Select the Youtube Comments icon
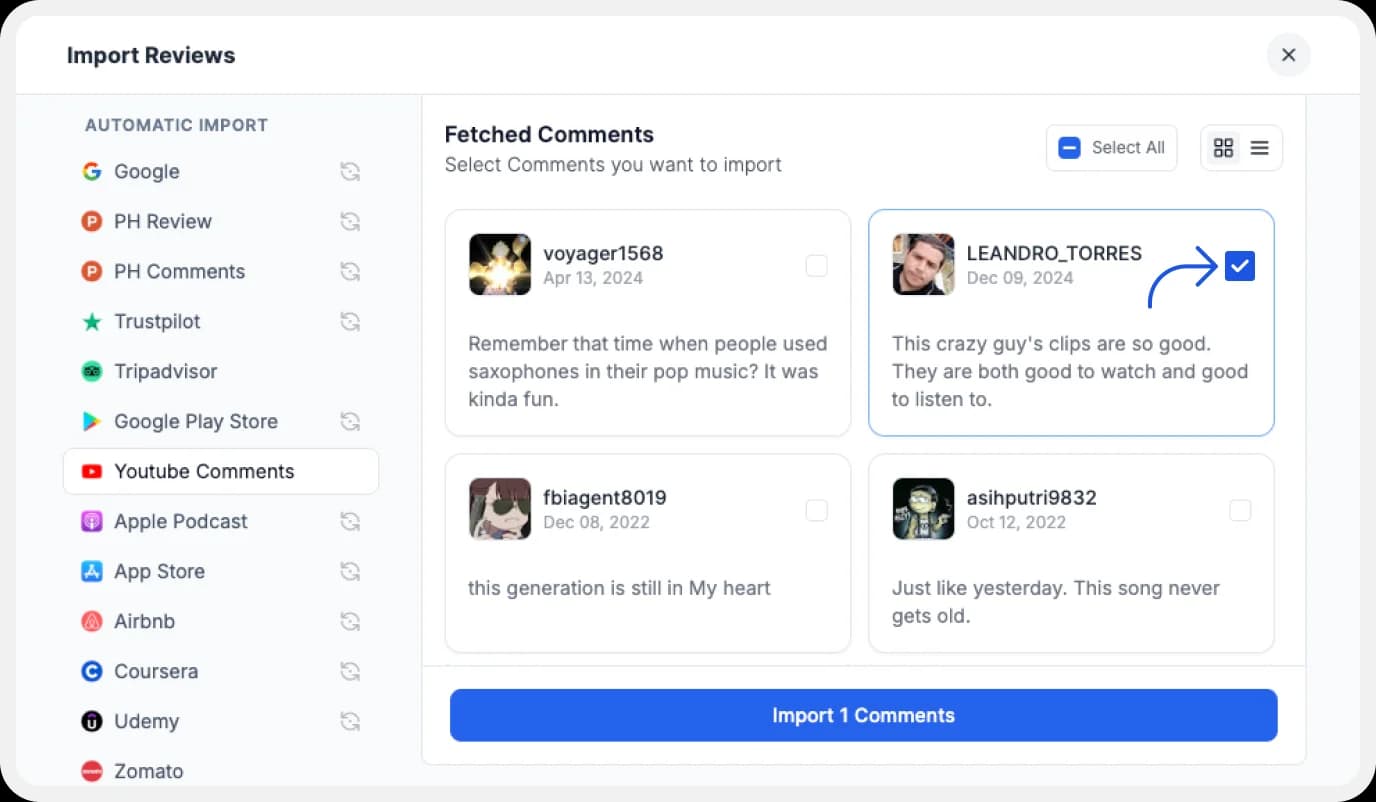 pos(91,471)
